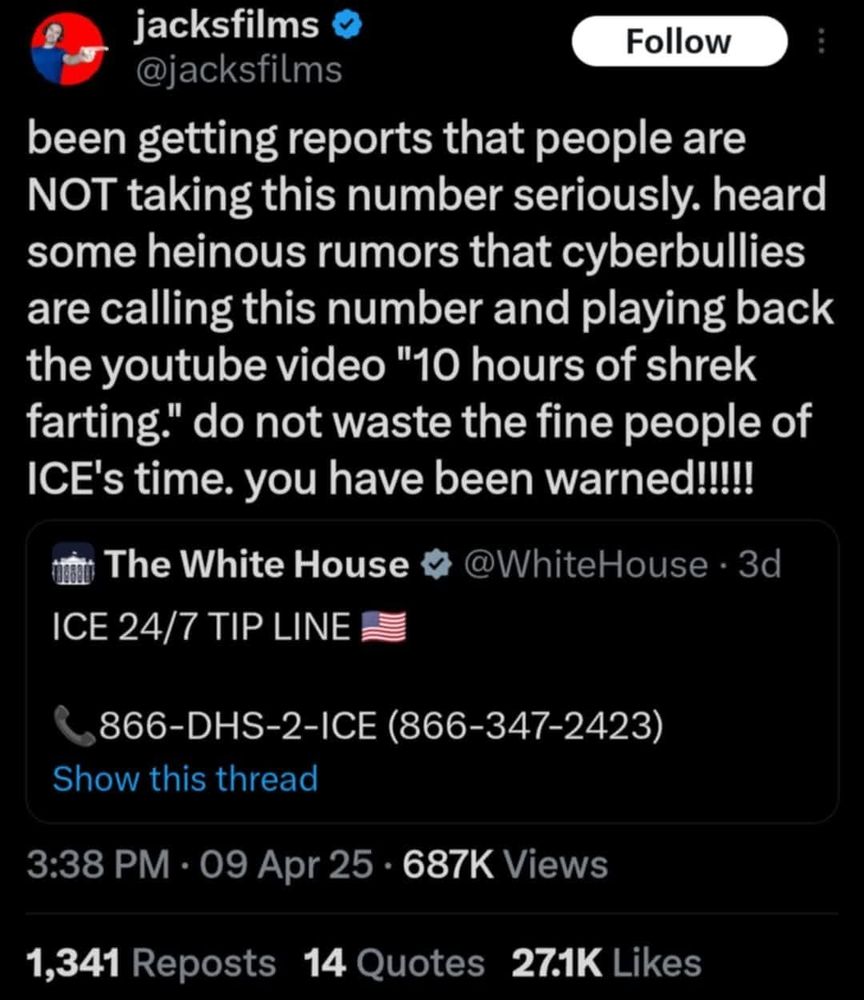Screen dimensions: 864x1000
Task: Click The White House avatar icon
Action: pyautogui.click(x=73, y=564)
